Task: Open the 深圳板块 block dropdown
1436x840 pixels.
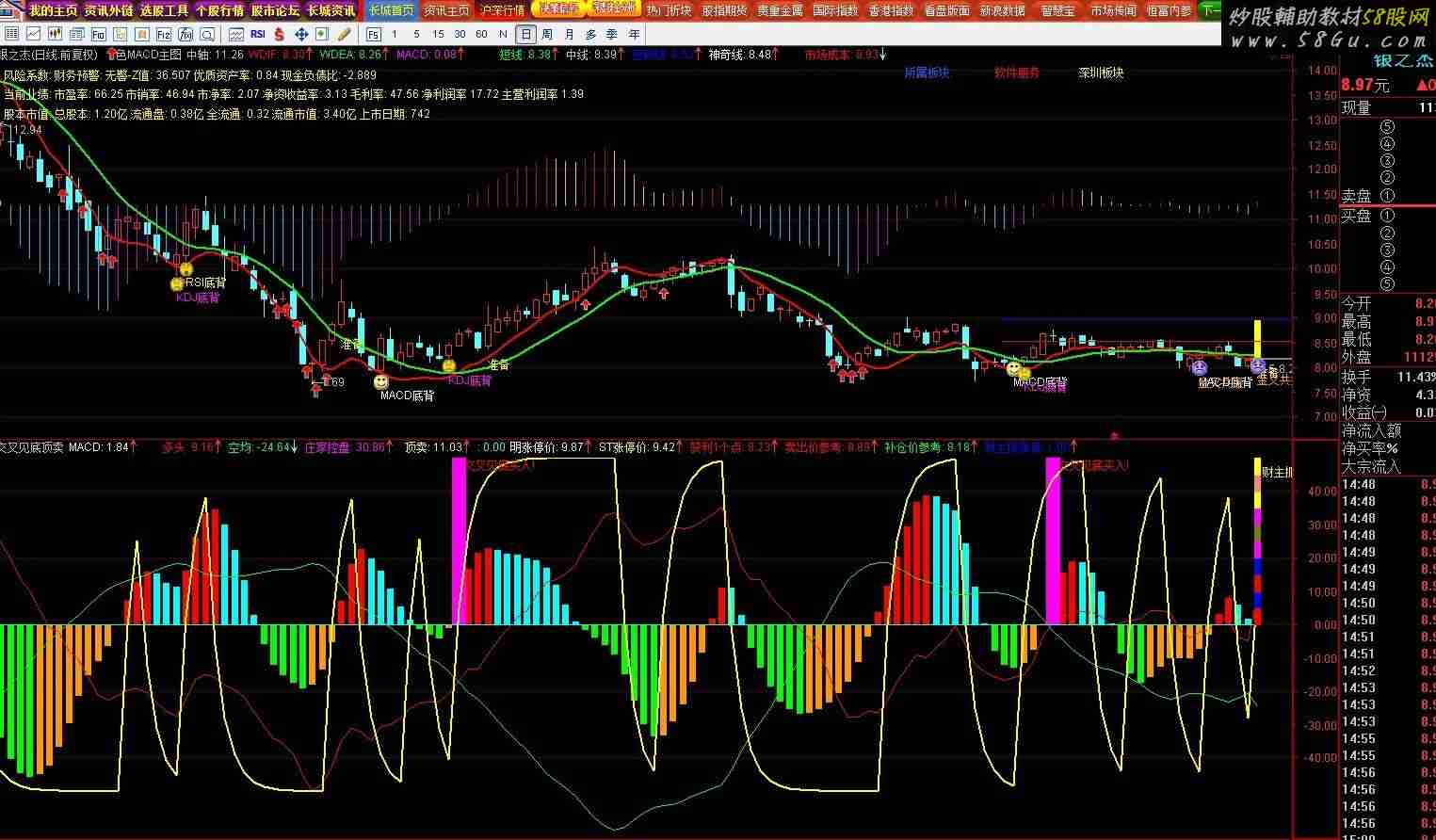Action: tap(1101, 73)
